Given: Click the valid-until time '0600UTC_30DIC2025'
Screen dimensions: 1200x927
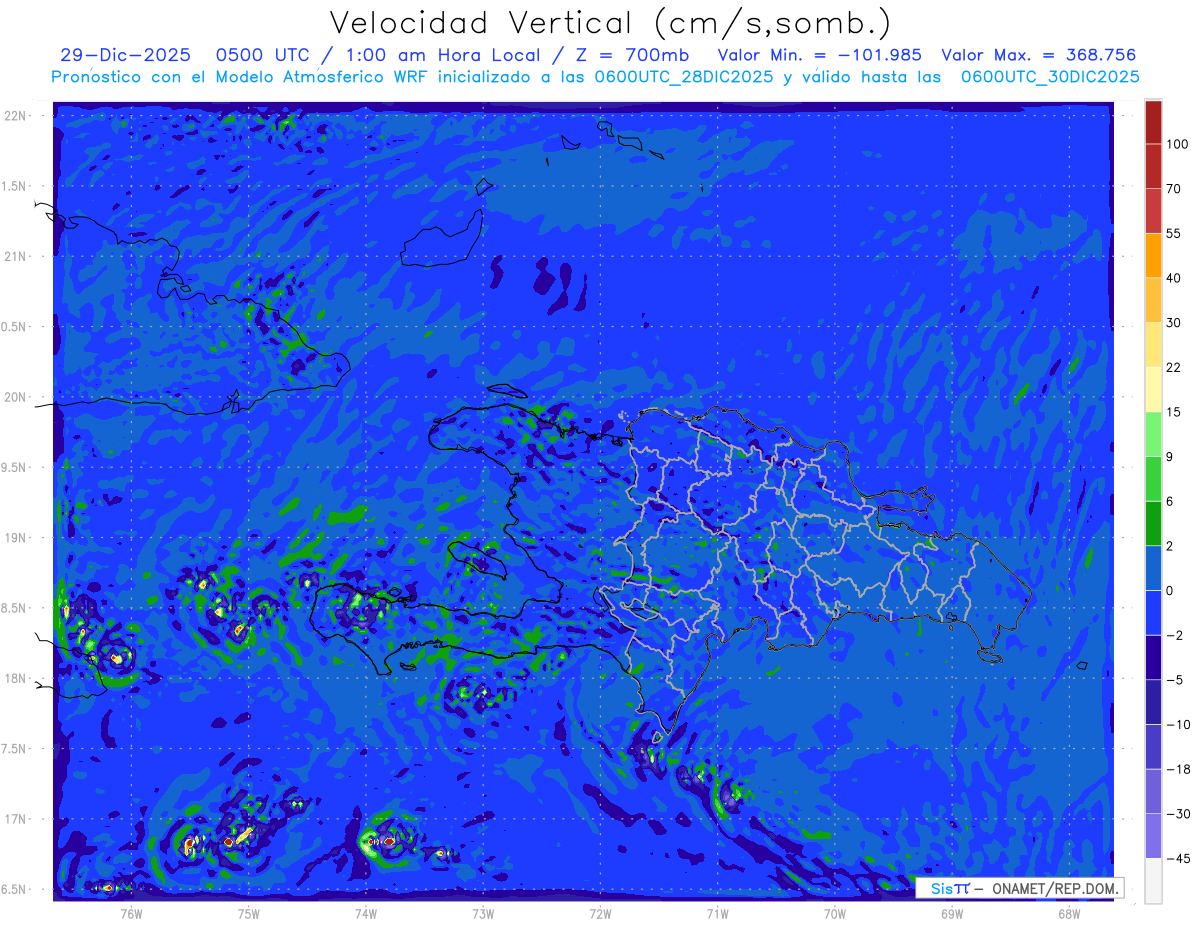Looking at the screenshot, I should [x=1050, y=77].
